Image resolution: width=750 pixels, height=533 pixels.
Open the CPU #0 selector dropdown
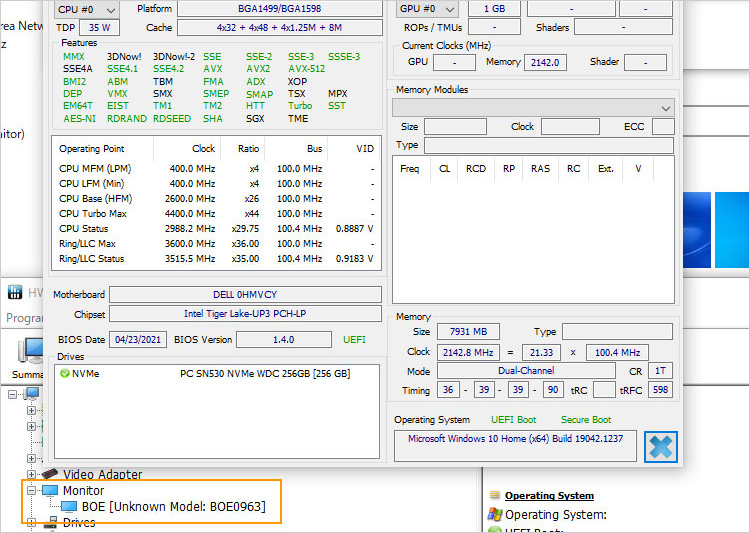pos(87,9)
